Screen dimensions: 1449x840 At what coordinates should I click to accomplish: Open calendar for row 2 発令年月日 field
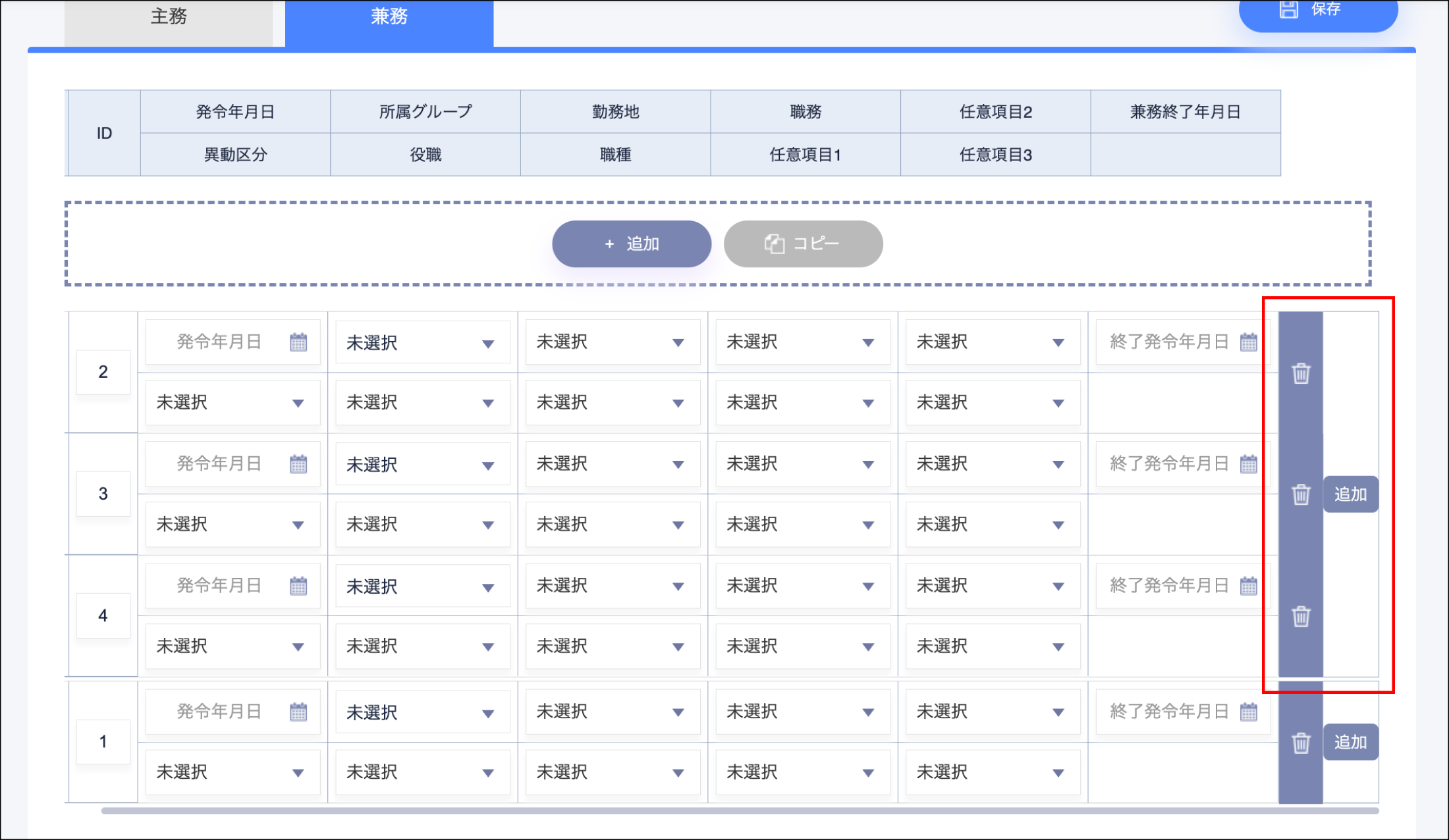(298, 342)
